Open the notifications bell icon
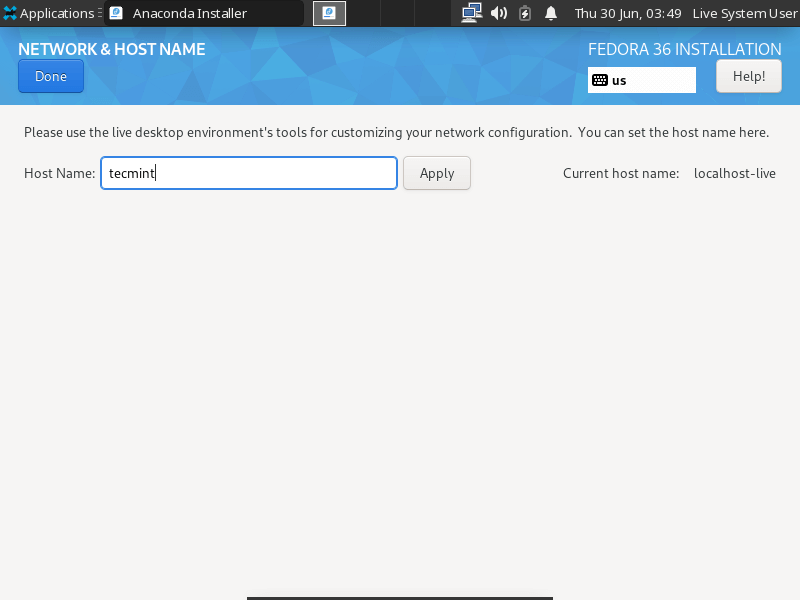Viewport: 800px width, 600px height. (x=551, y=13)
